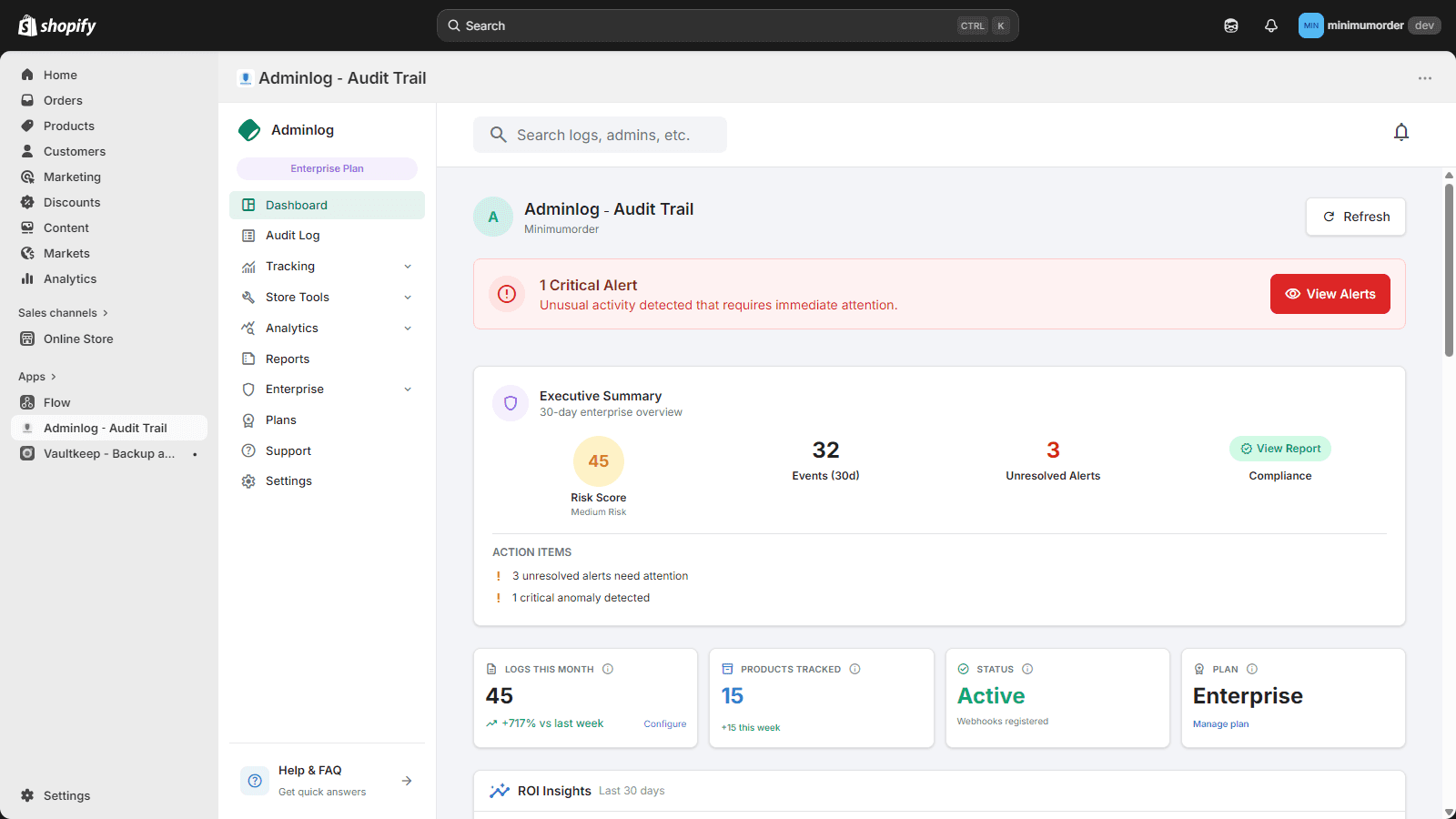Click the Shopify Analytics bar chart icon
The width and height of the screenshot is (1456, 819).
(x=27, y=278)
